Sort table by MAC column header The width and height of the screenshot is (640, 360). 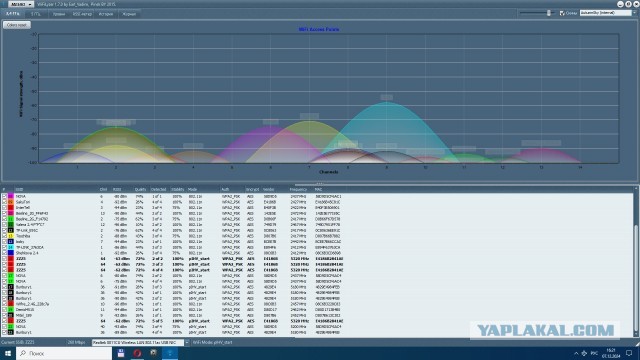pos(318,189)
